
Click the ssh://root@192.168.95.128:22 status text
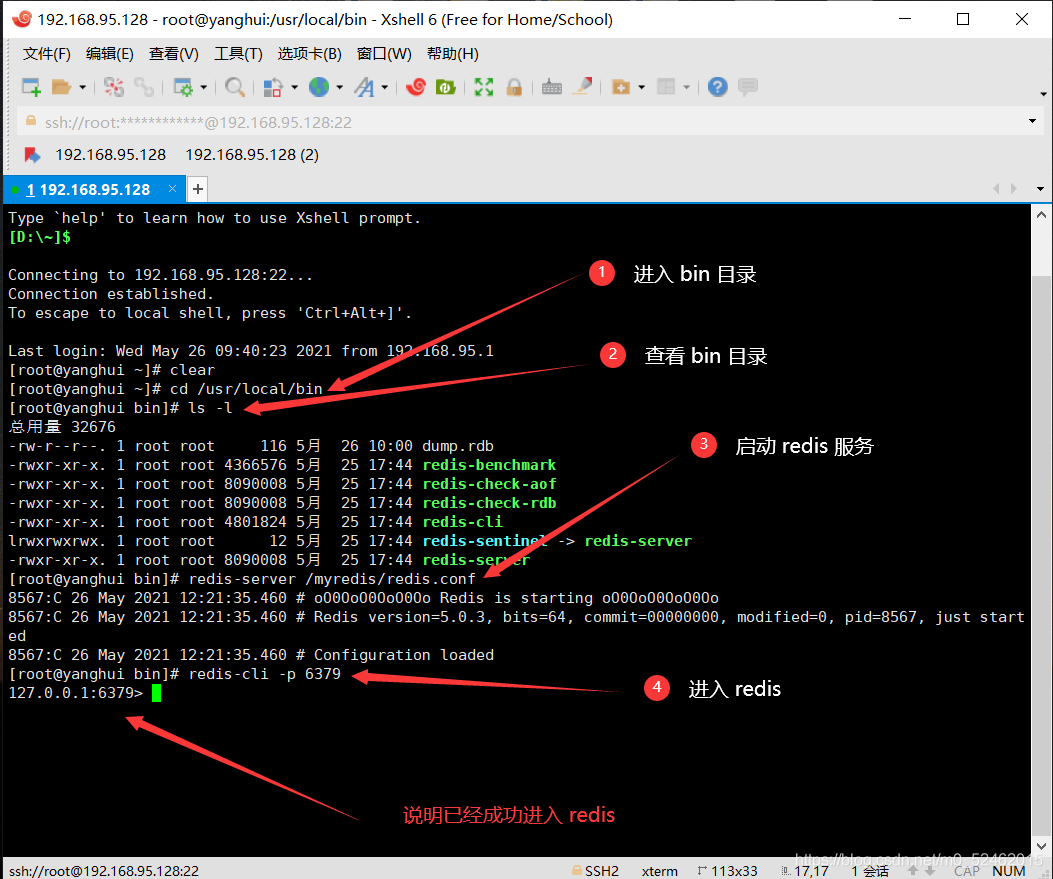pos(104,871)
